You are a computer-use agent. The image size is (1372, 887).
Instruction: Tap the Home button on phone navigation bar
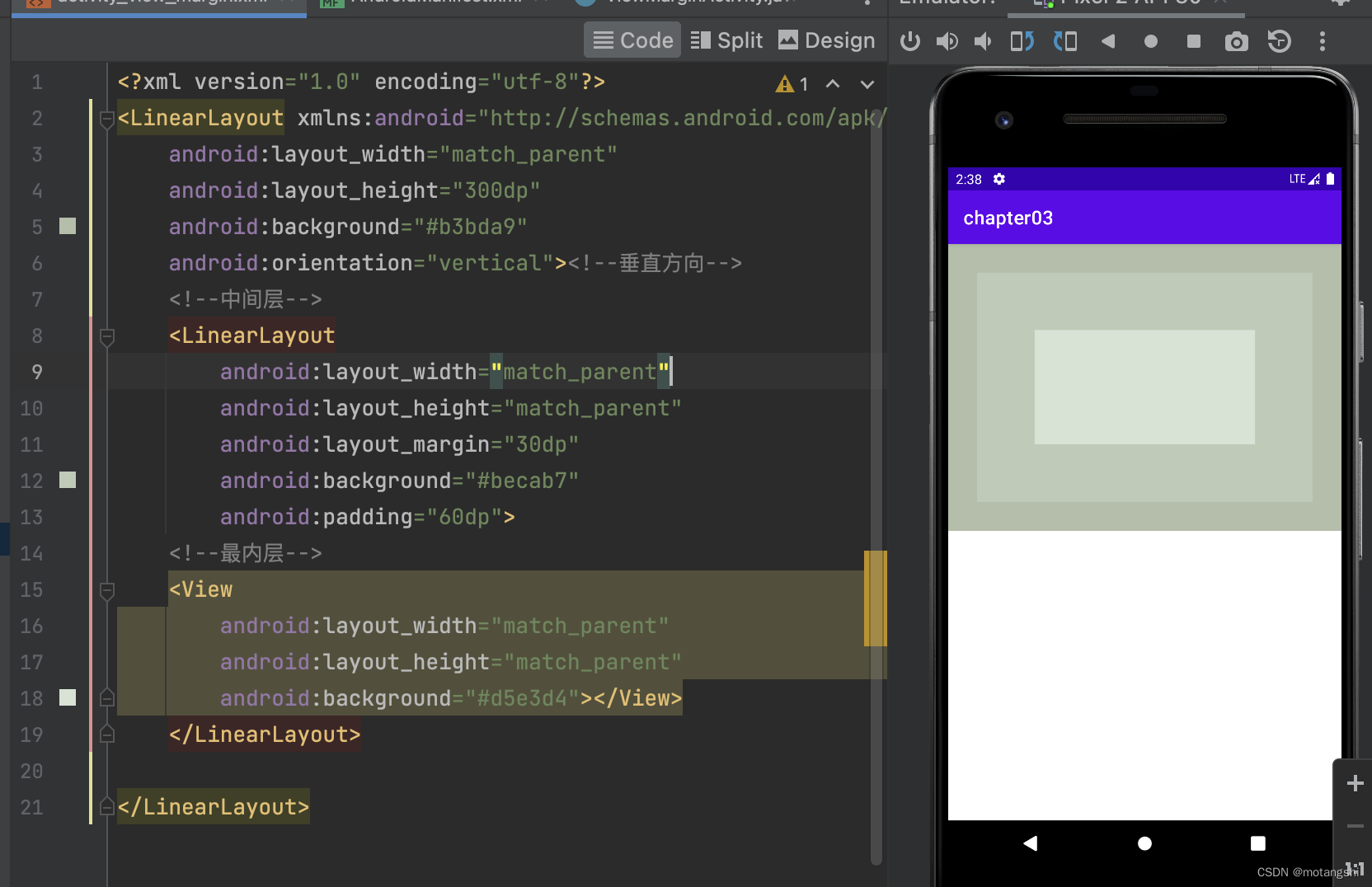[x=1144, y=843]
